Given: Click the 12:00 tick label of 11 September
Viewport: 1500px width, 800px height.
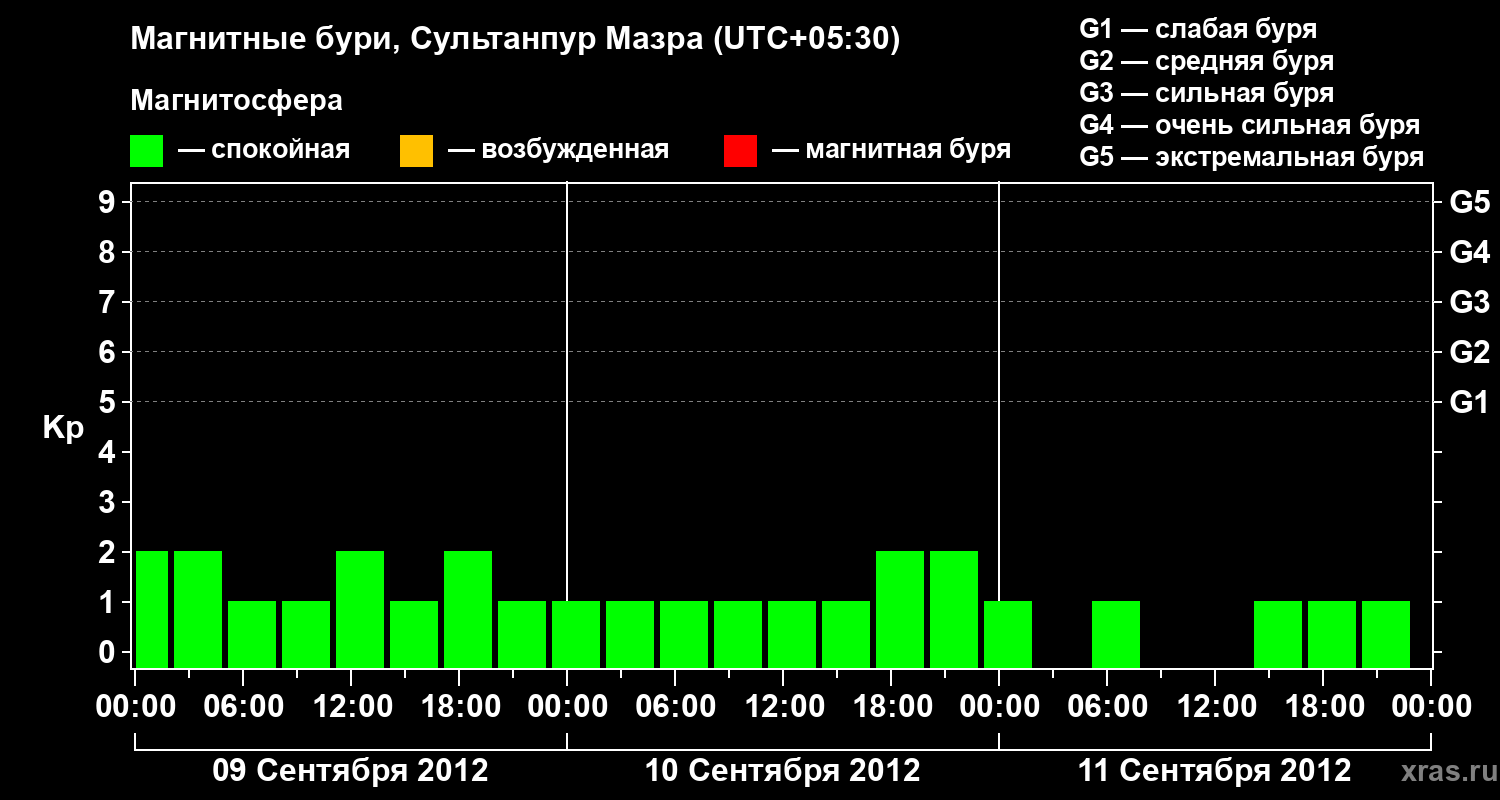Looking at the screenshot, I should point(1215,707).
